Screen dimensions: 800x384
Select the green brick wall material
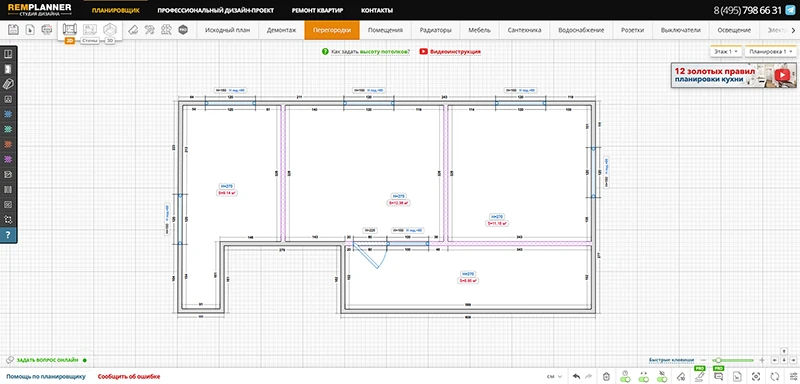(8, 130)
